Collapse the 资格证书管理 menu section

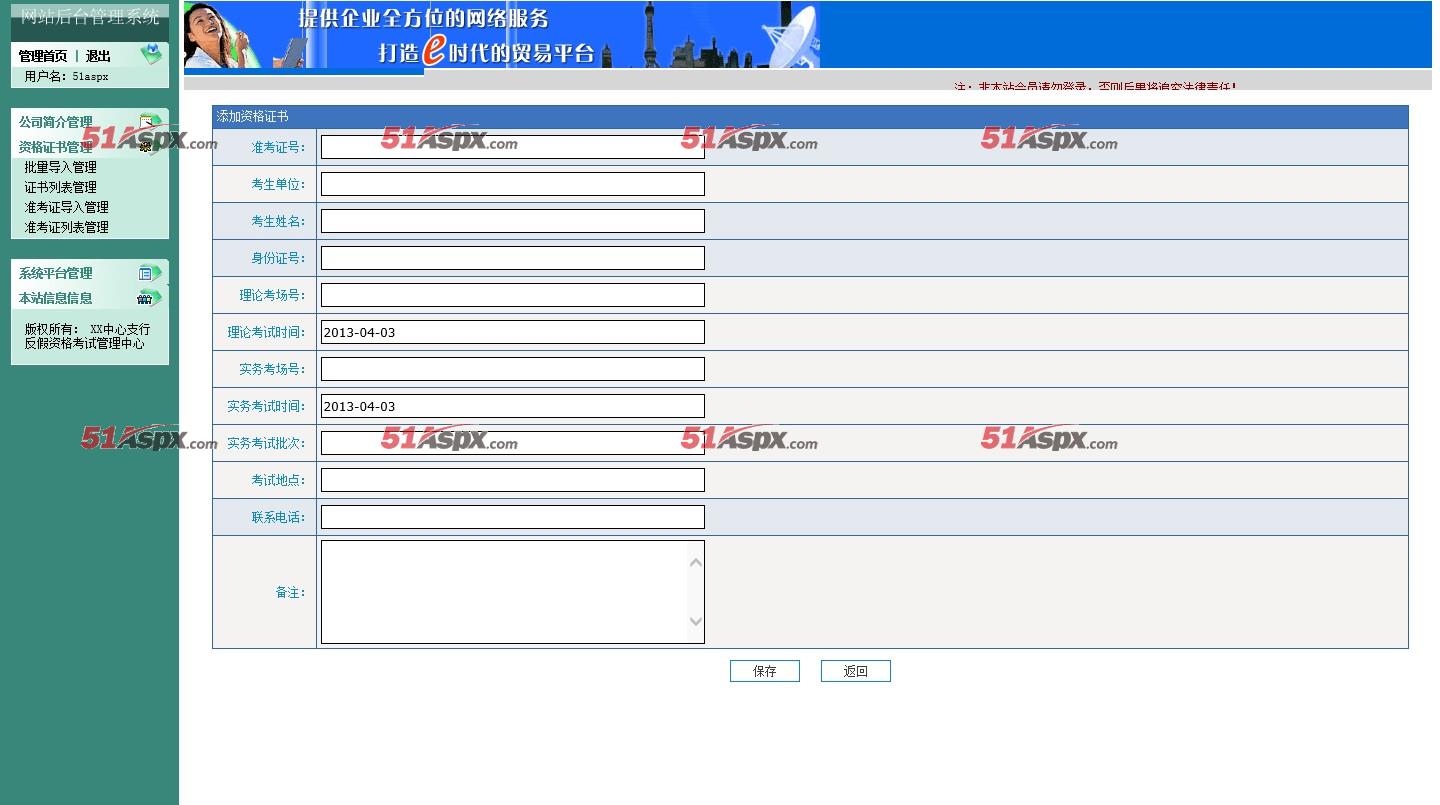coord(56,147)
